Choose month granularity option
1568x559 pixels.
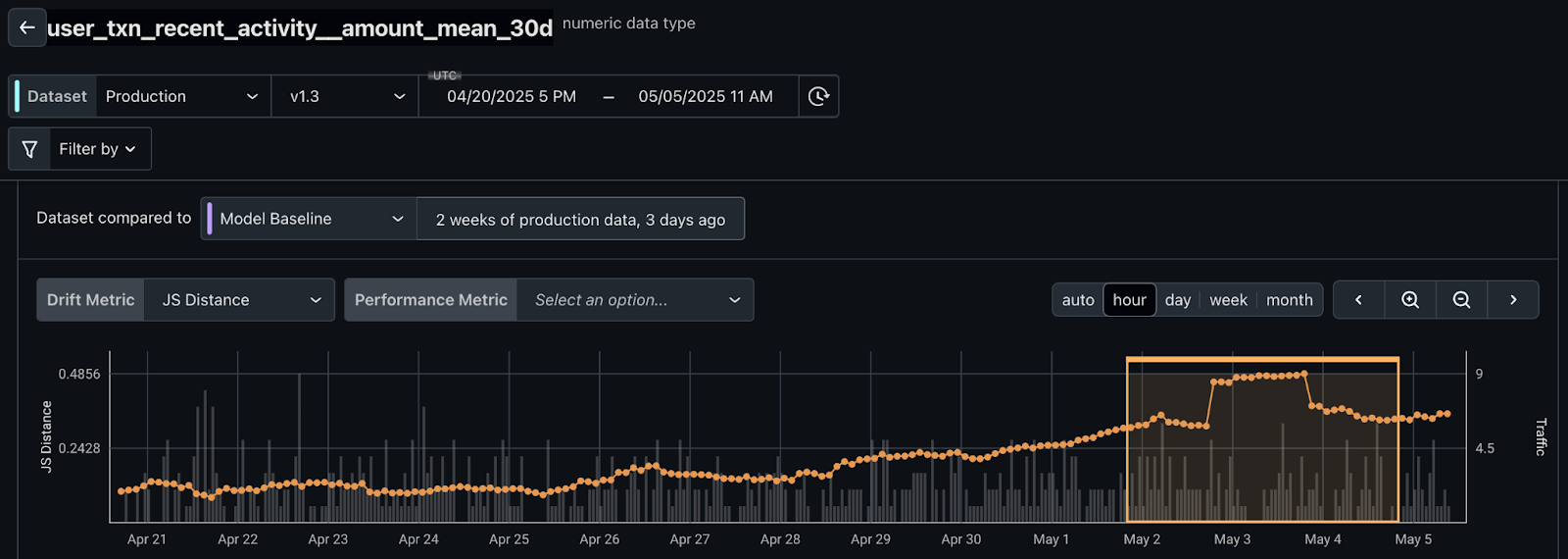click(1289, 300)
